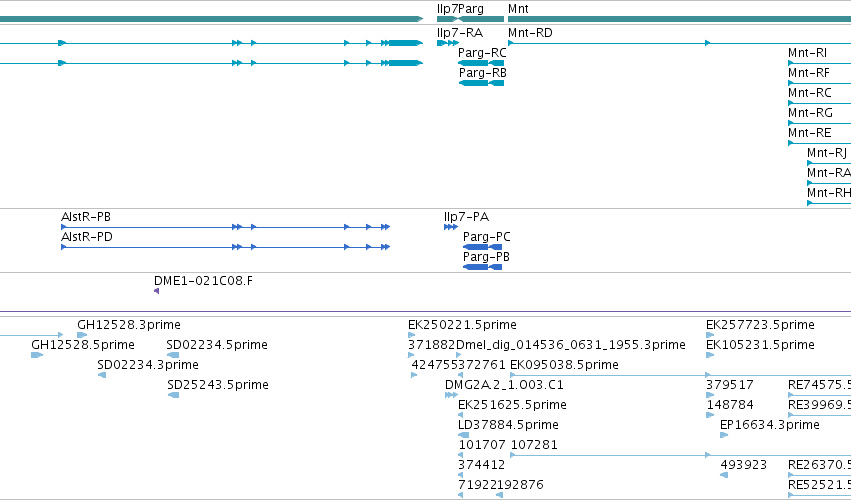Click the Mnt-RI transcript label
Image resolution: width=851 pixels, height=500 pixels.
coord(808,53)
